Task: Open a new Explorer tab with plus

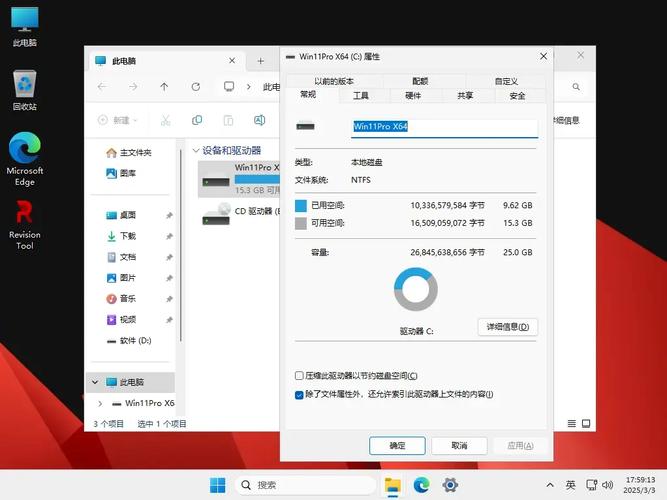Action: (261, 61)
